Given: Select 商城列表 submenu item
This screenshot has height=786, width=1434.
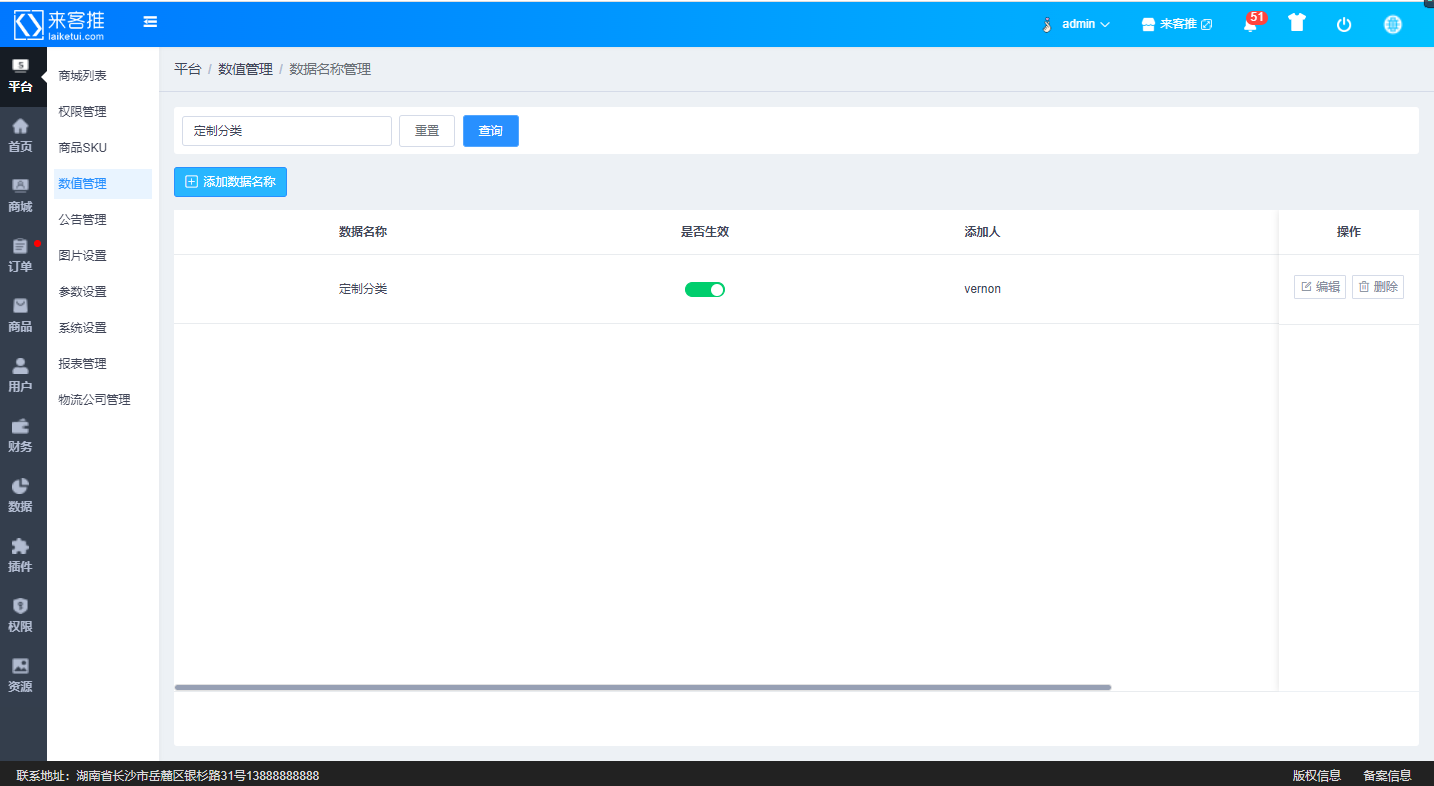Looking at the screenshot, I should [x=103, y=76].
